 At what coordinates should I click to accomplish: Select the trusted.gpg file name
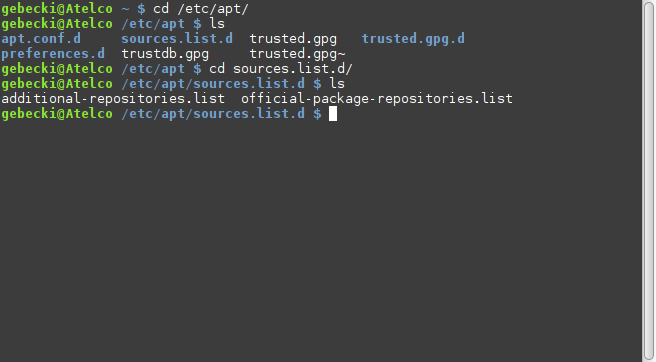(x=293, y=39)
